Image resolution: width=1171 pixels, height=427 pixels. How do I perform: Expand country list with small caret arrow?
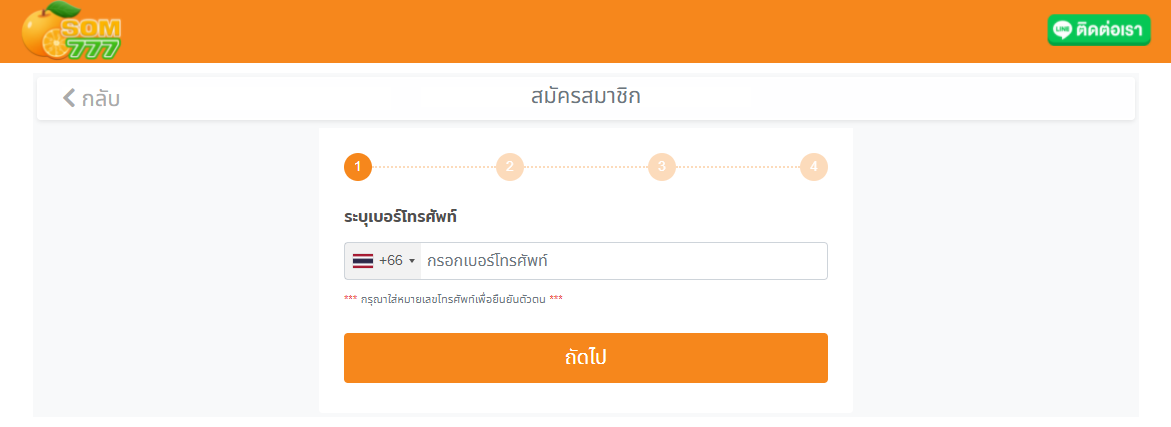click(412, 262)
